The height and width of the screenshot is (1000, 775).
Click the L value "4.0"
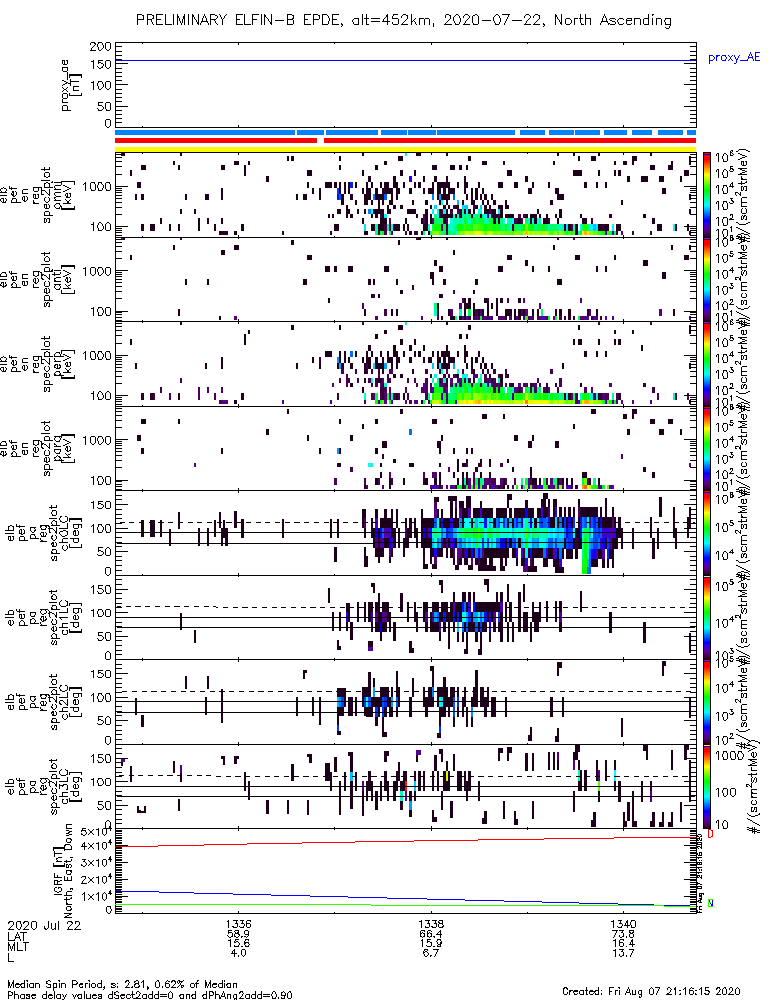(239, 953)
